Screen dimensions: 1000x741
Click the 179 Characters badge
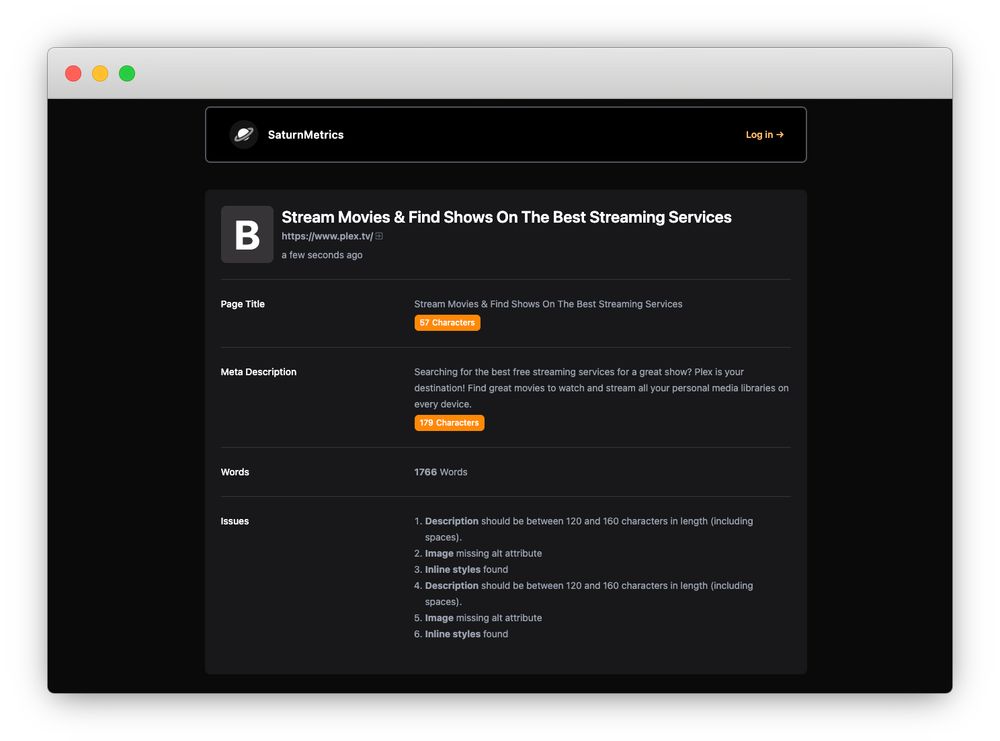click(449, 423)
